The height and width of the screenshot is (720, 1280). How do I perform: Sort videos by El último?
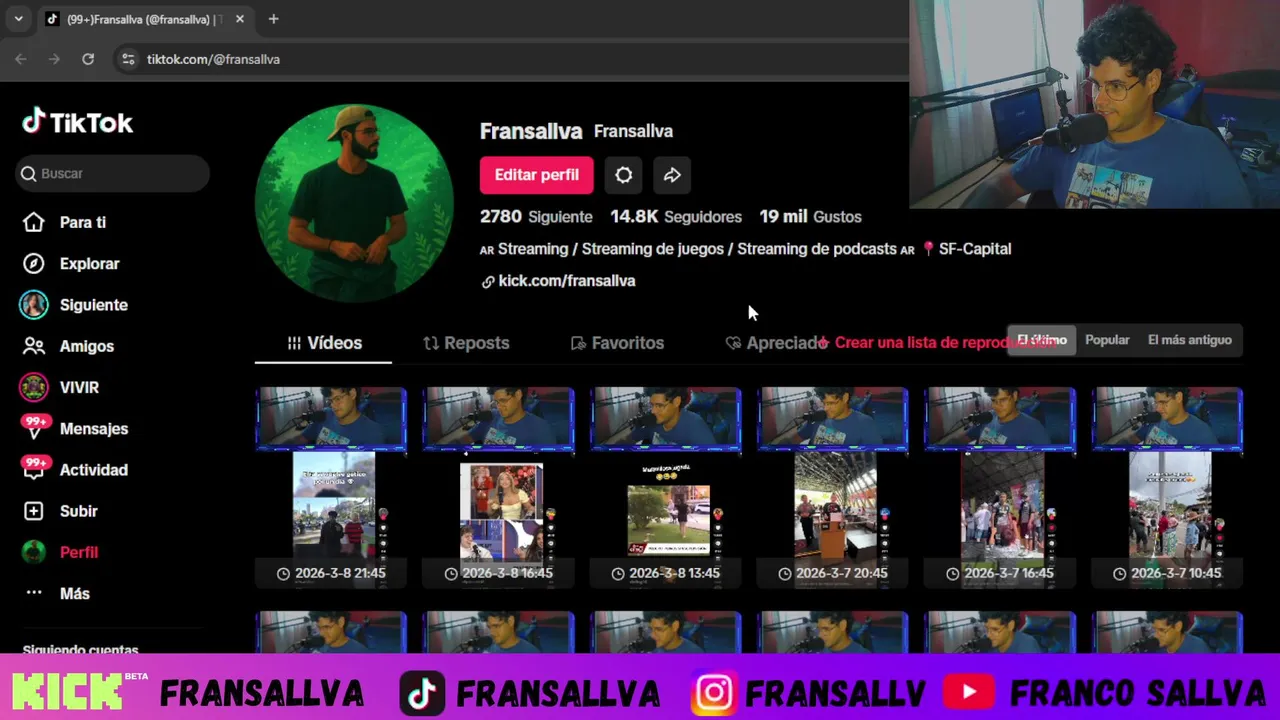coord(1042,340)
